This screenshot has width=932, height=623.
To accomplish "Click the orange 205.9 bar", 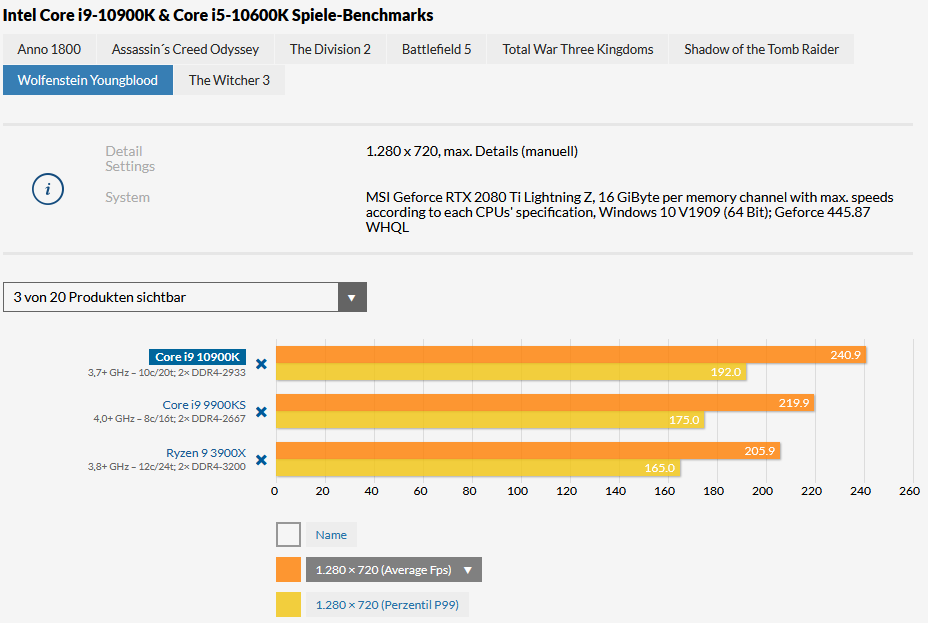I will [528, 451].
